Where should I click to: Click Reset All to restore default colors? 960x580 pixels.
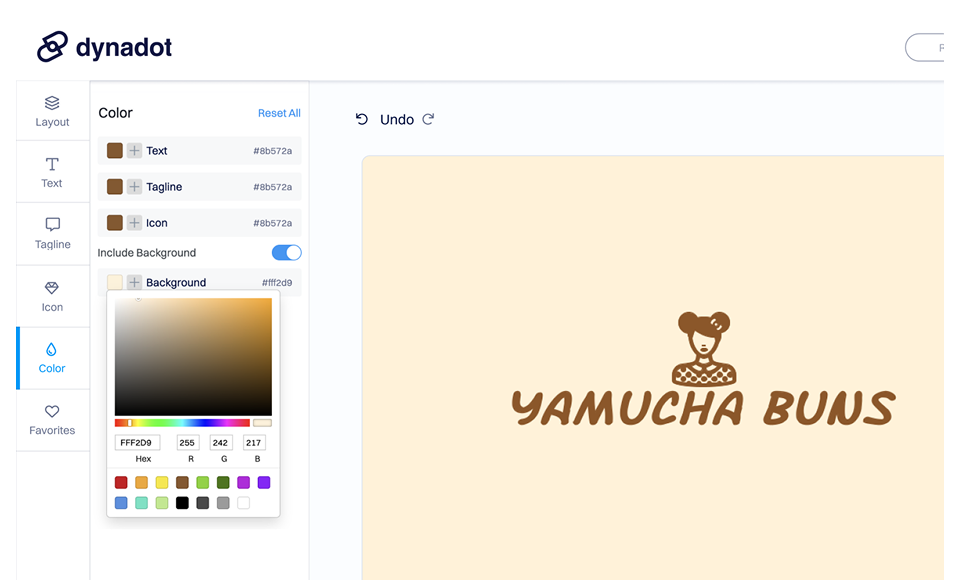tap(279, 113)
